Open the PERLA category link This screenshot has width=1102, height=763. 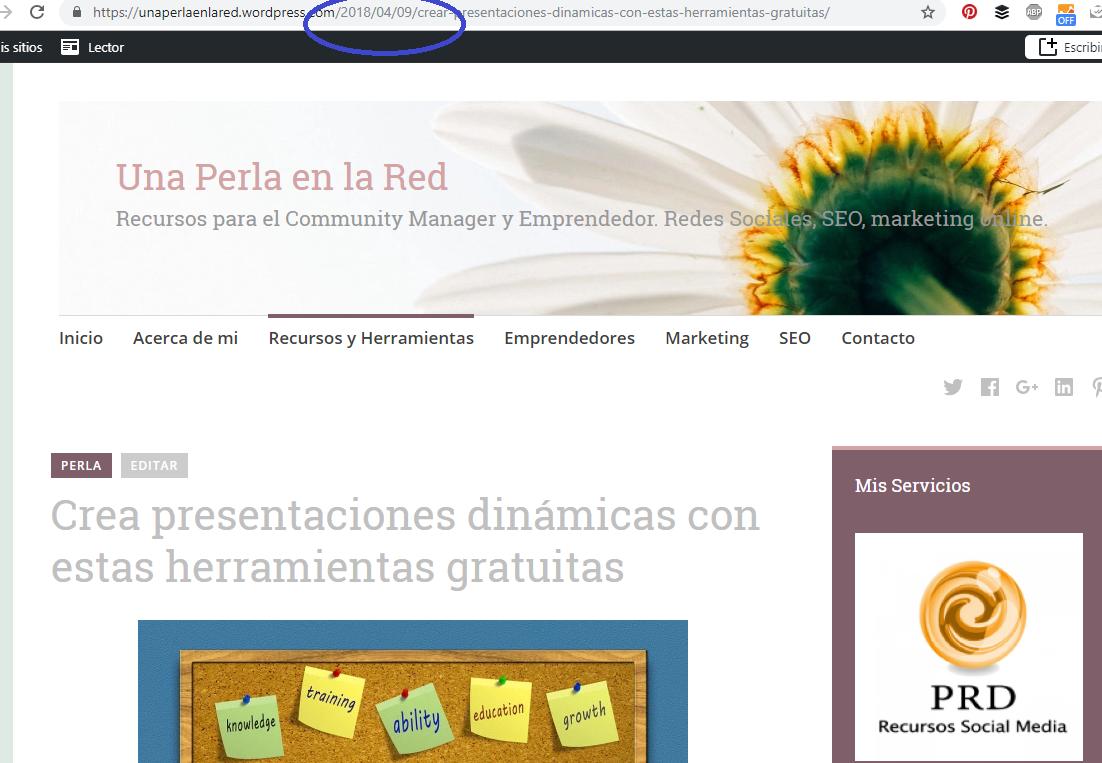pyautogui.click(x=81, y=465)
